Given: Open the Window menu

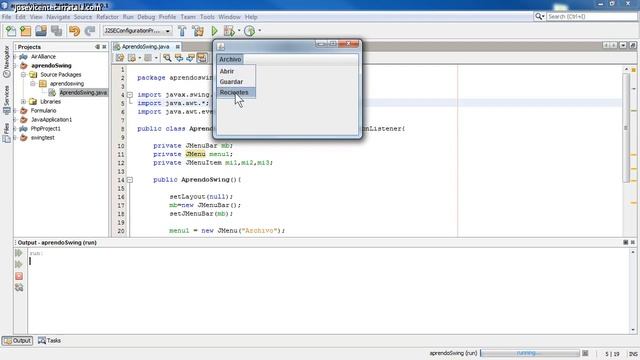Looking at the screenshot, I should [229, 17].
